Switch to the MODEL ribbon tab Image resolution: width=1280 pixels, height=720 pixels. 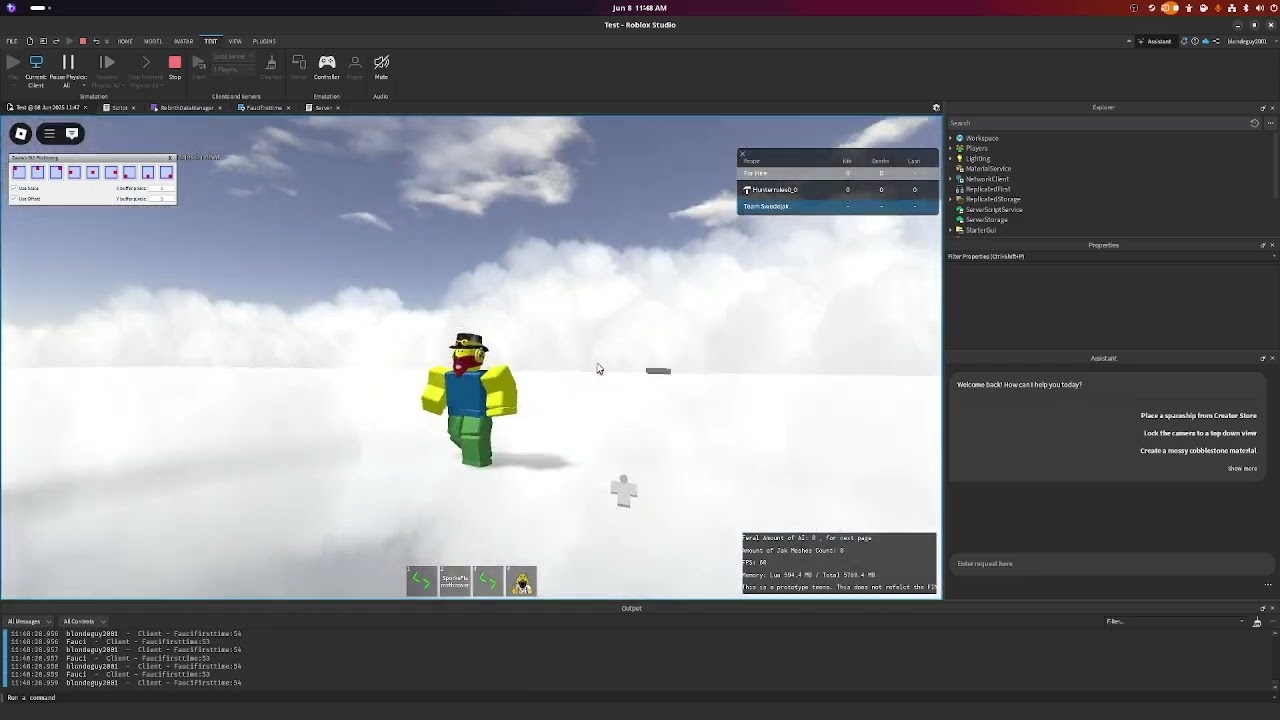153,41
